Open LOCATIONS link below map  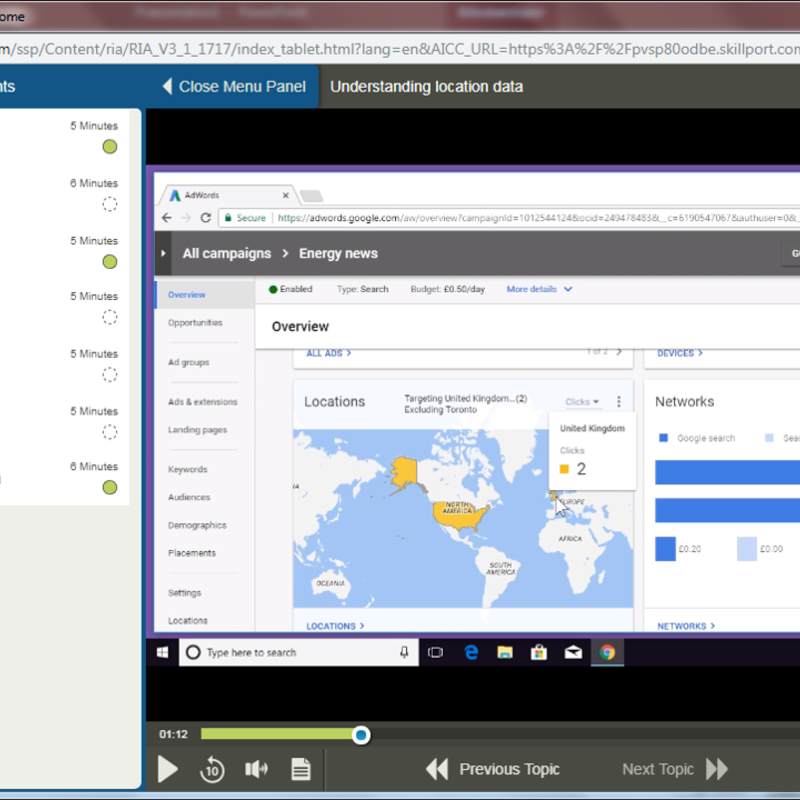pyautogui.click(x=335, y=626)
